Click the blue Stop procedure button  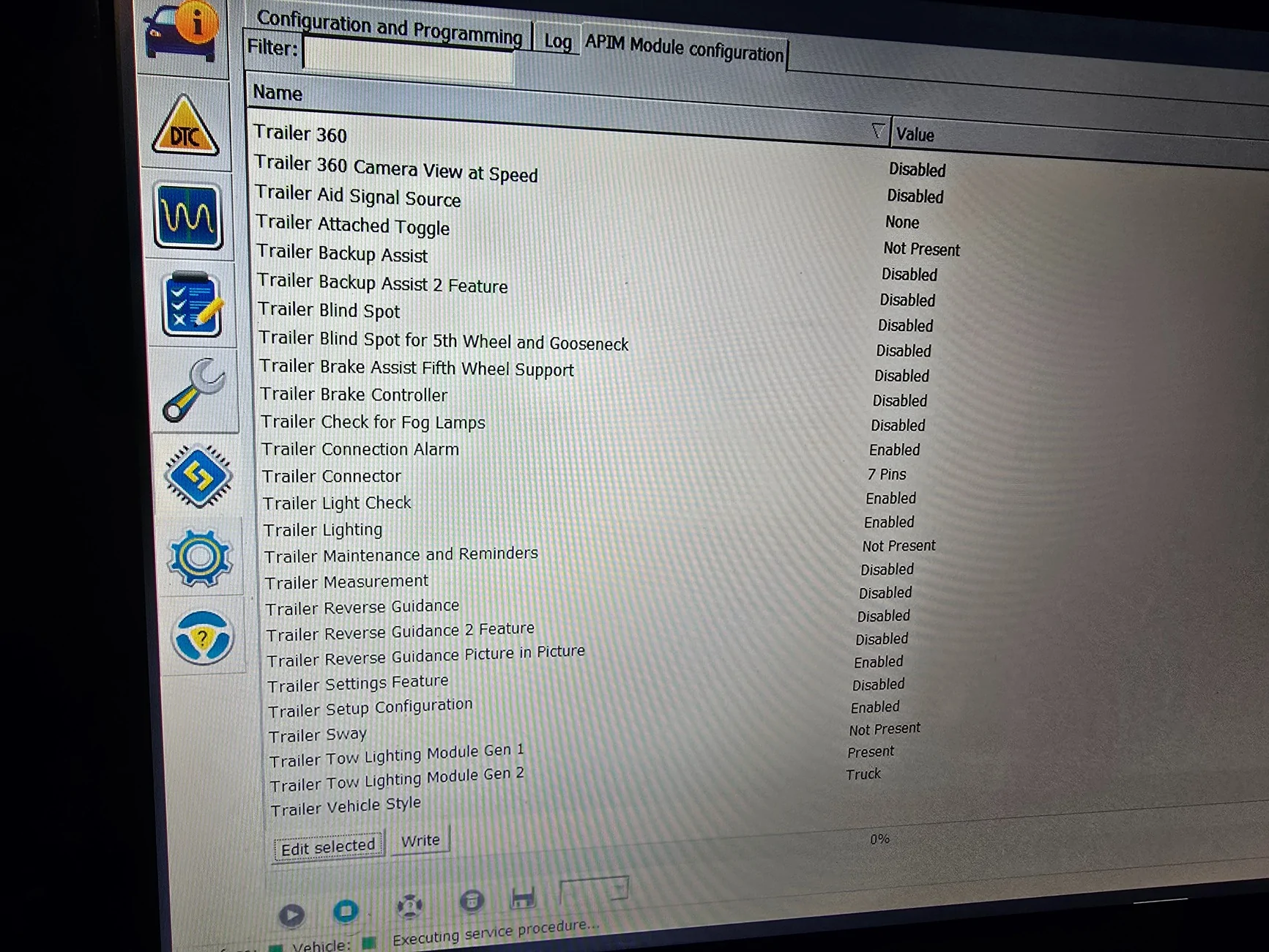click(346, 910)
